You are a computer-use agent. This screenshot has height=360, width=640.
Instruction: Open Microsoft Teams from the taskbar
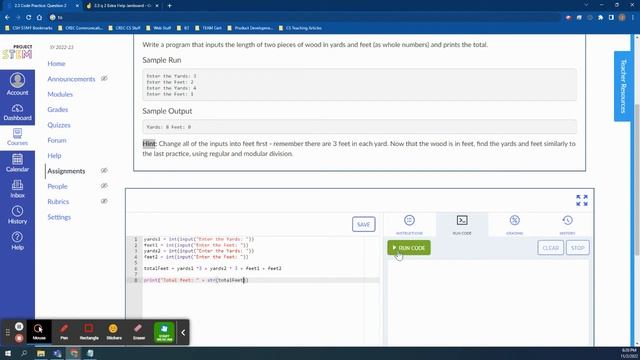[57, 353]
